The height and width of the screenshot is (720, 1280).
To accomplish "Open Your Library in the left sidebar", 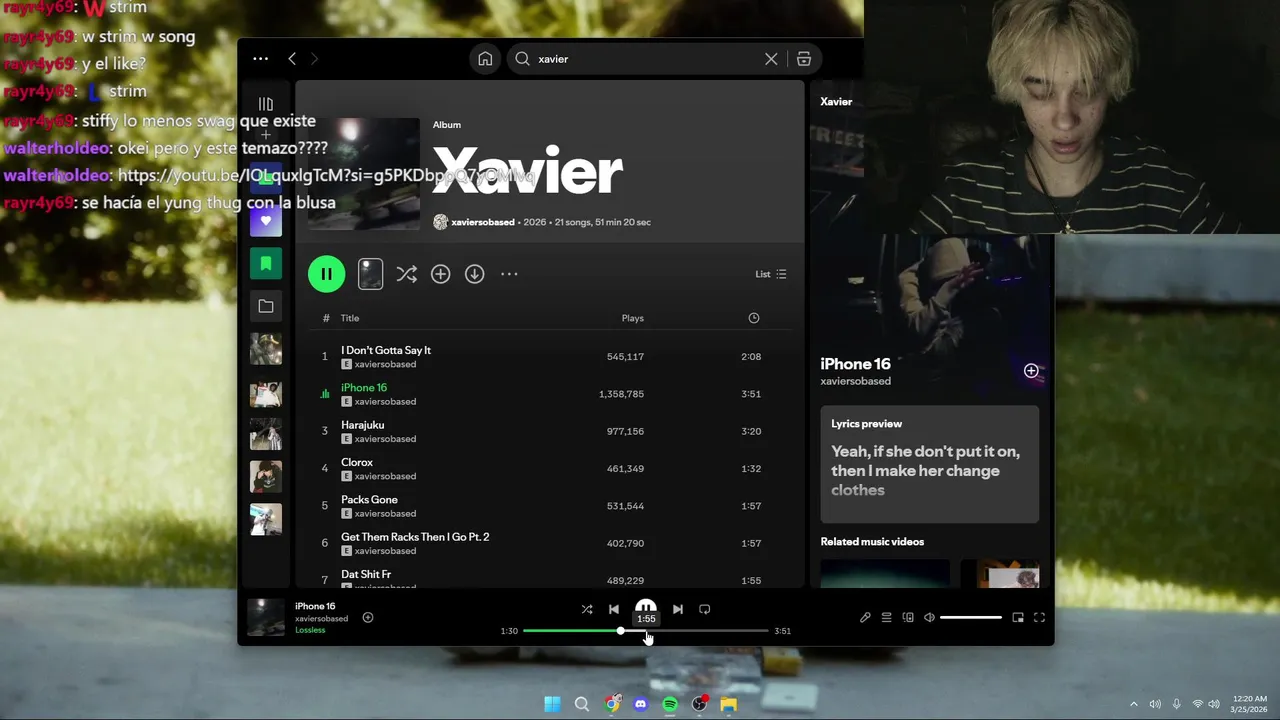I will click(x=265, y=104).
